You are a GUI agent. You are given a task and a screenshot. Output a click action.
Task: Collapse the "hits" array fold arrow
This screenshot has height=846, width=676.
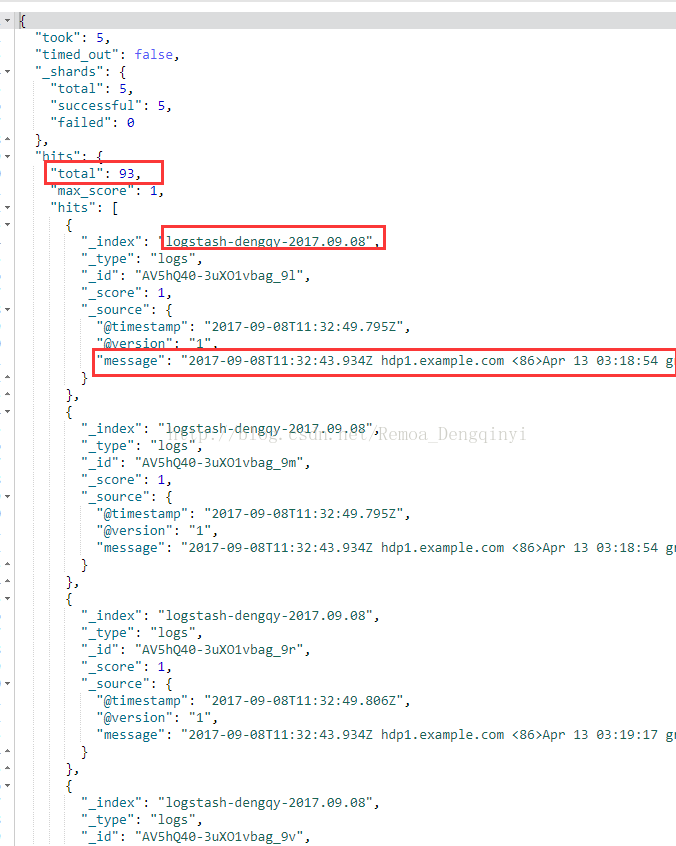pyautogui.click(x=8, y=207)
